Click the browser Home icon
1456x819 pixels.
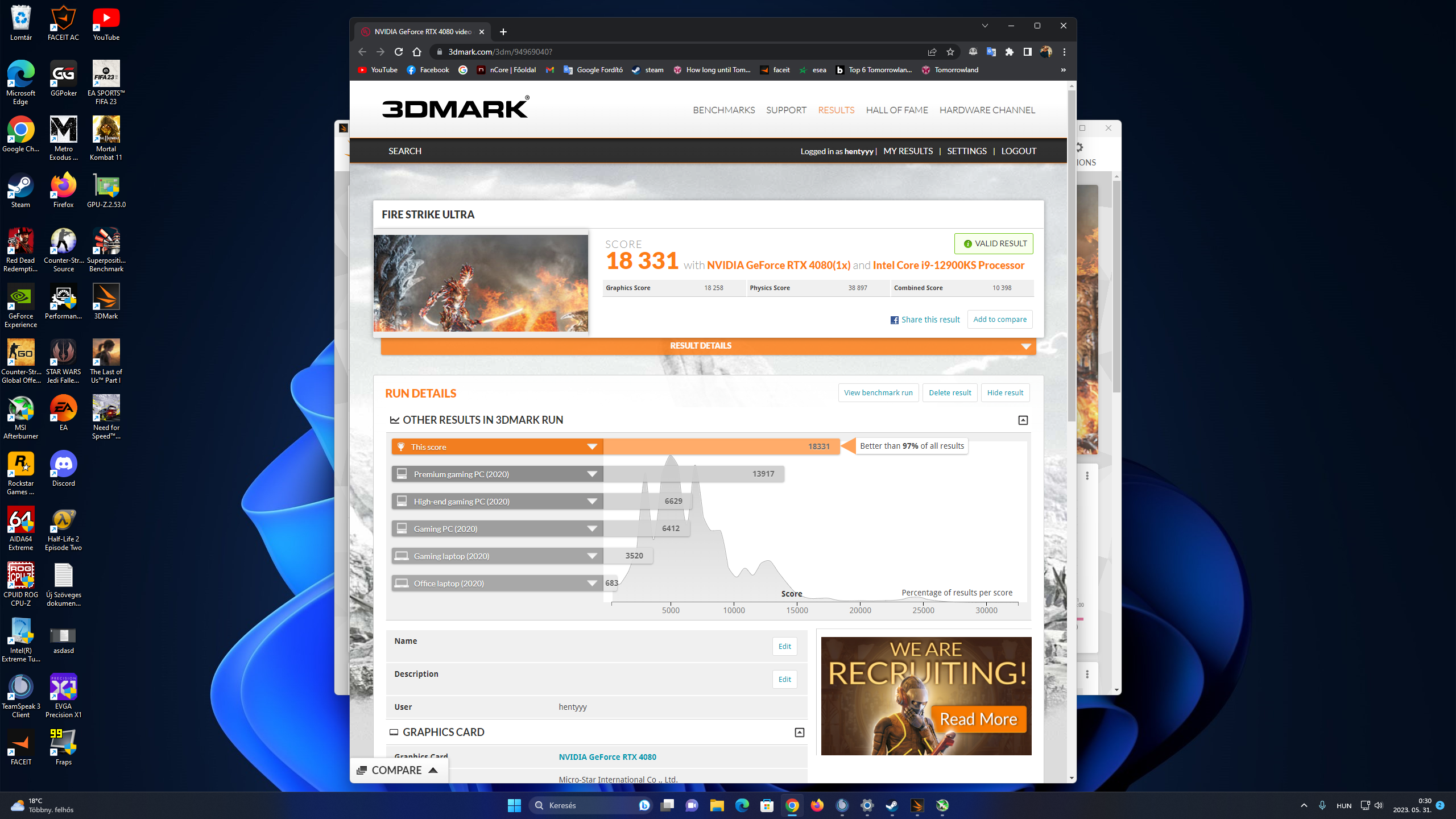[417, 52]
